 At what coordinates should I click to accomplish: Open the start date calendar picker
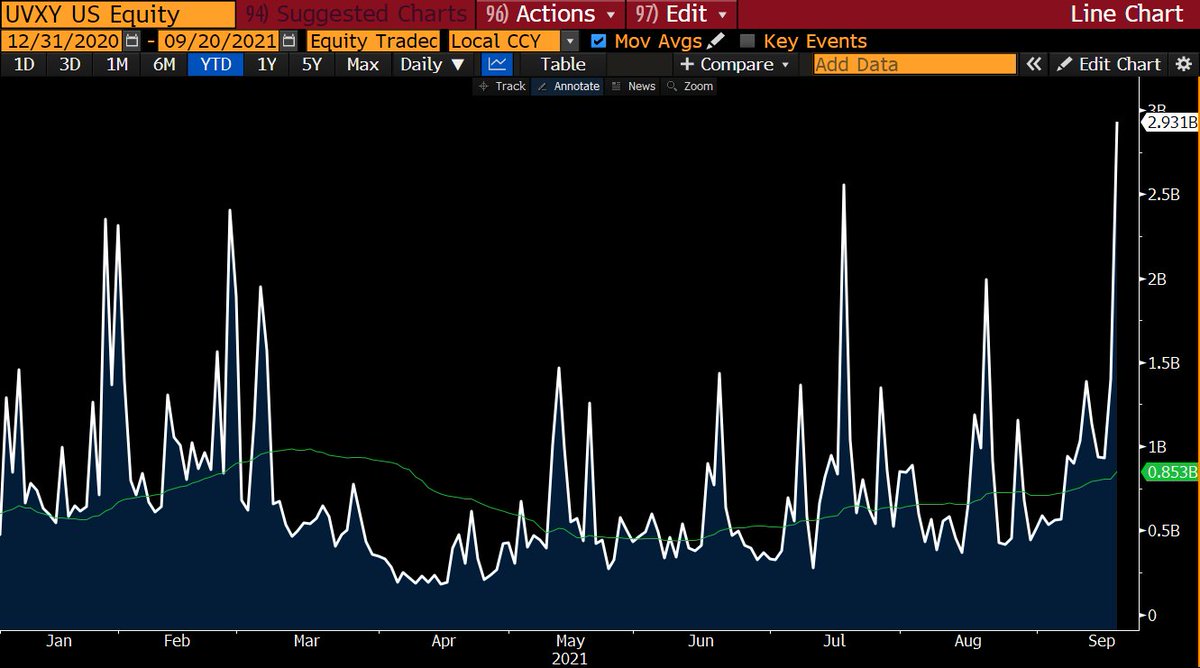click(134, 41)
